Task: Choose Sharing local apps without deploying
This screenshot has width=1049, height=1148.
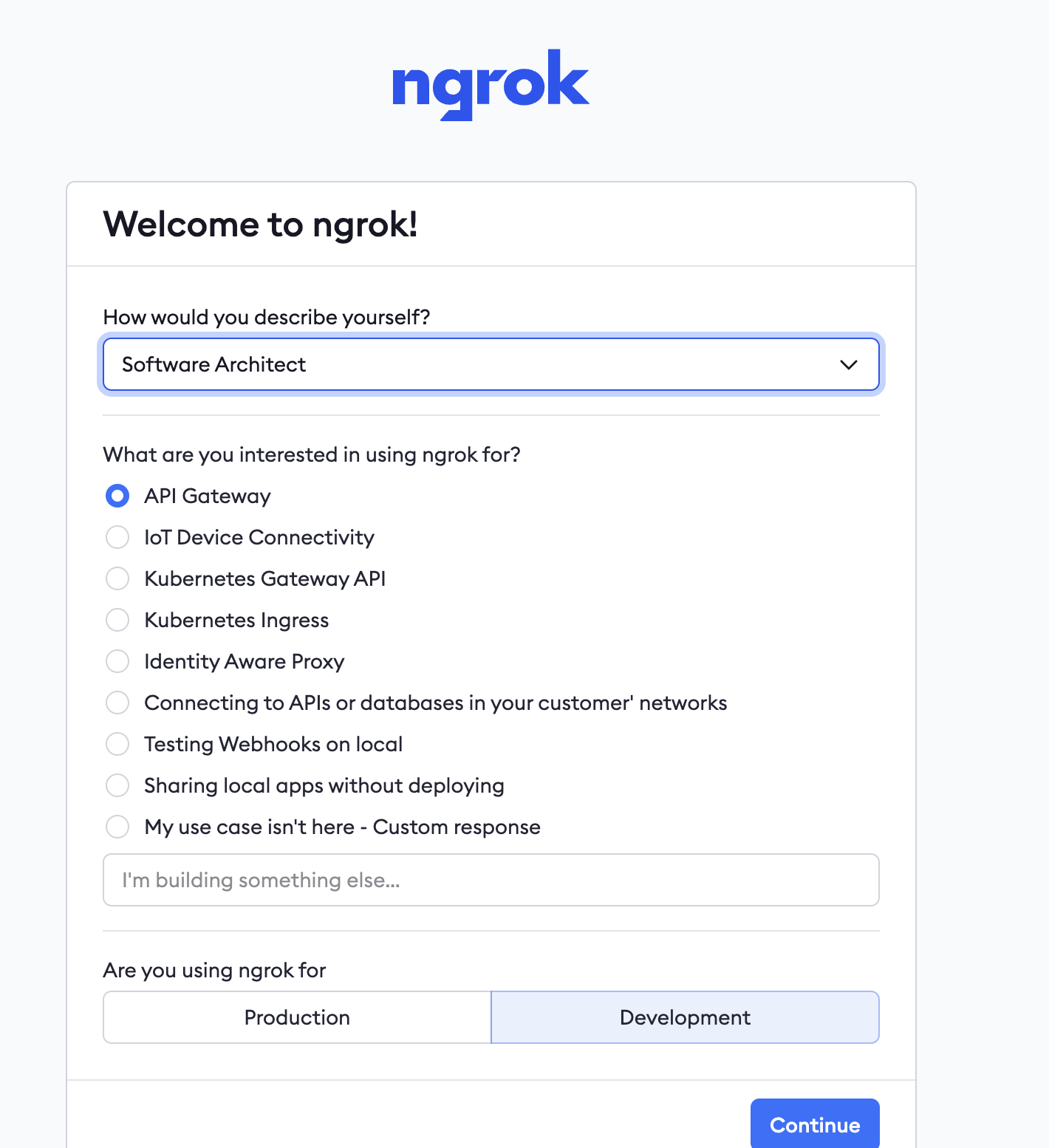Action: 117,785
